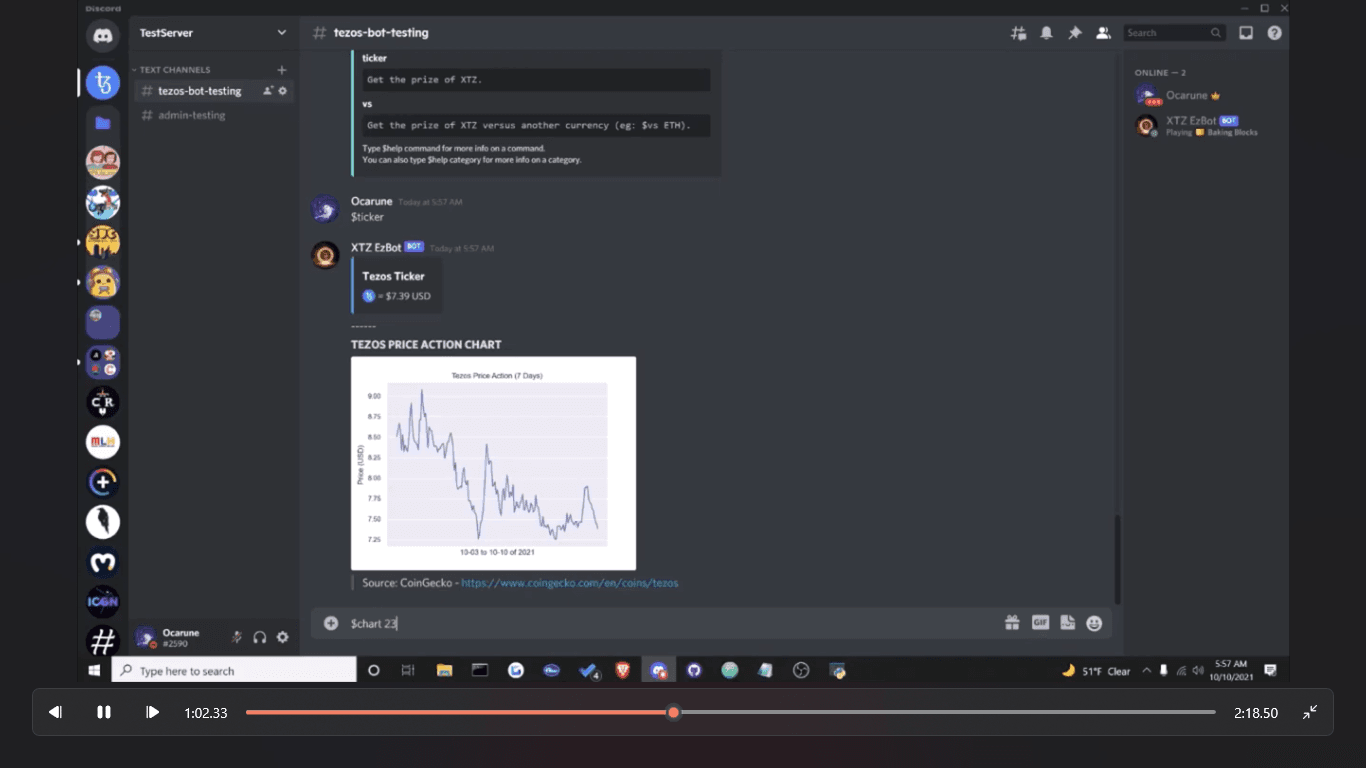Click the XTZ EzBot message author name
Image resolution: width=1366 pixels, height=768 pixels.
pos(376,247)
